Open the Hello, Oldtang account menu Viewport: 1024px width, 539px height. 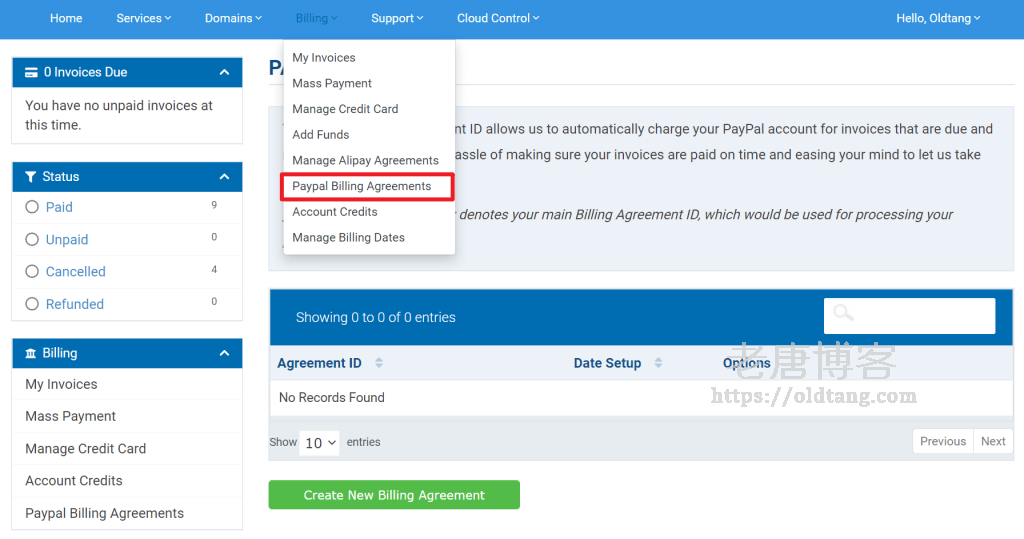(x=938, y=18)
